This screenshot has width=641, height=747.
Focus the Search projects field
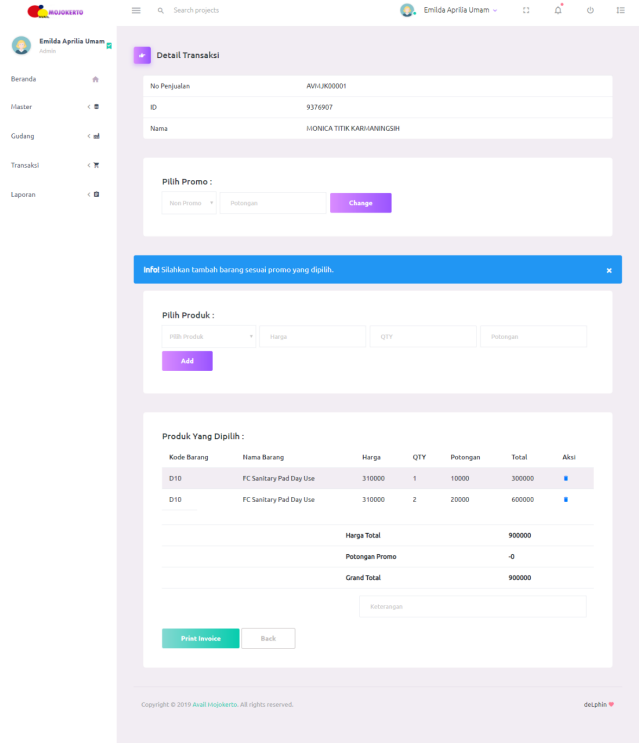(x=196, y=10)
